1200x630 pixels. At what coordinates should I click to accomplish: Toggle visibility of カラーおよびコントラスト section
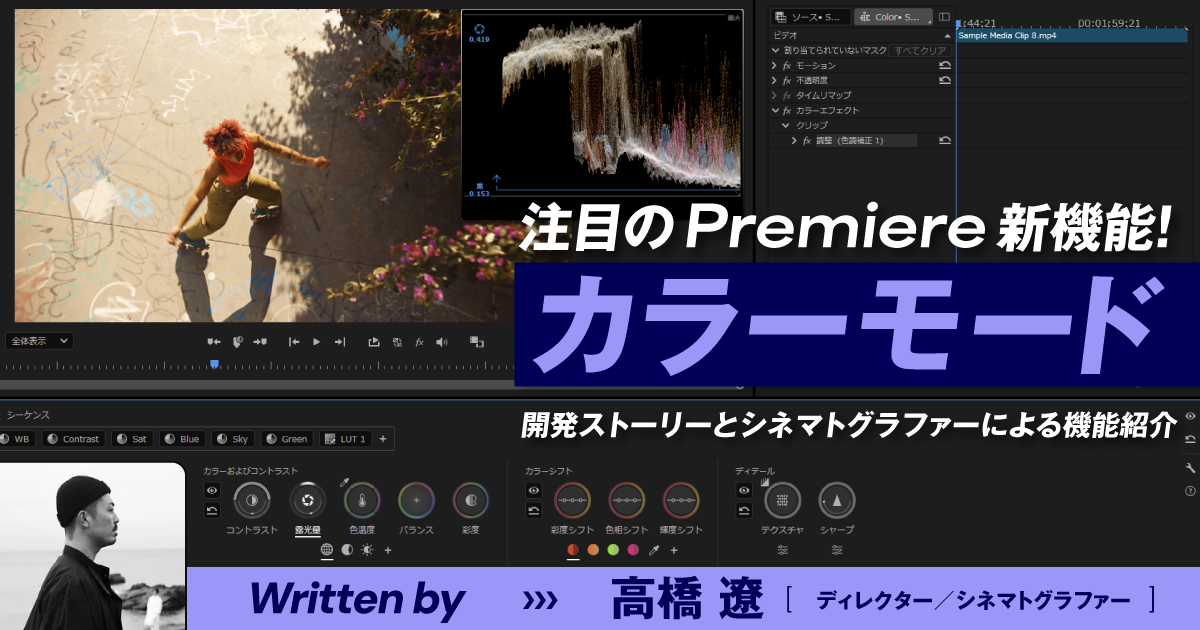pyautogui.click(x=212, y=490)
